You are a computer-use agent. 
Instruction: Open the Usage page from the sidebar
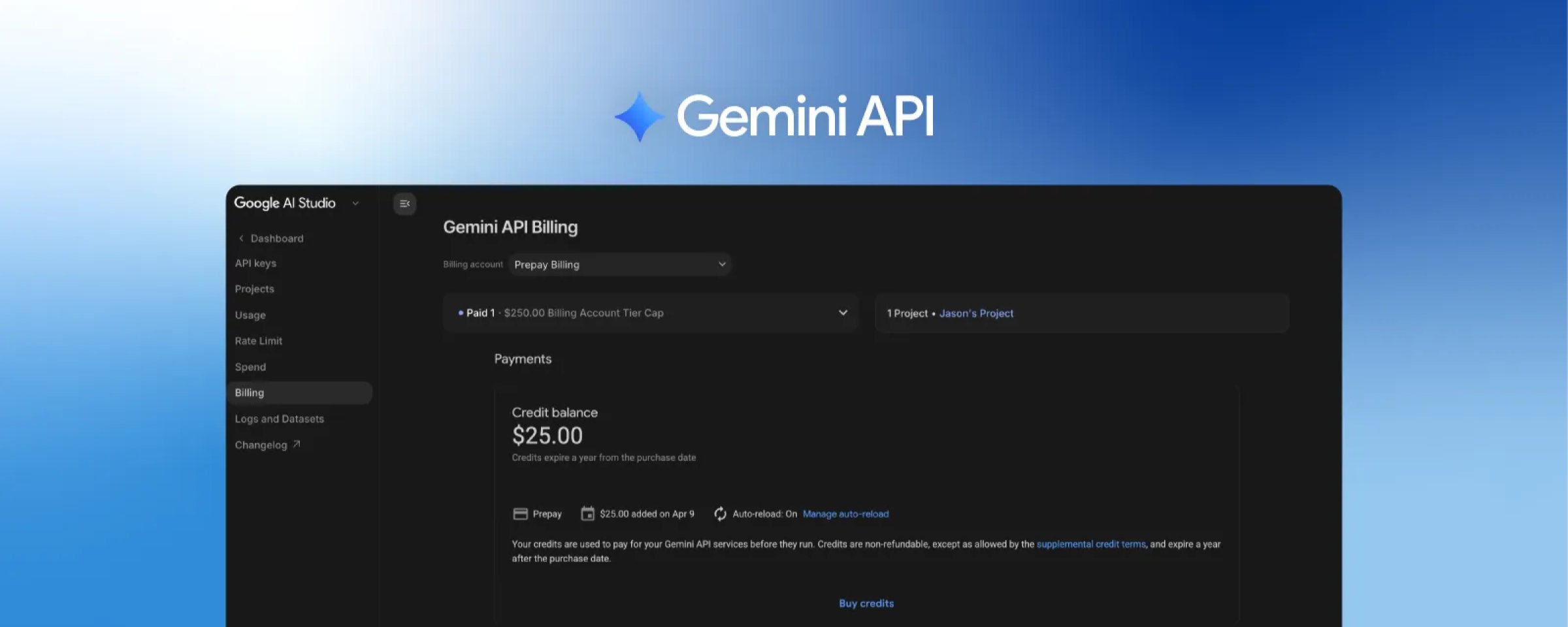(250, 314)
